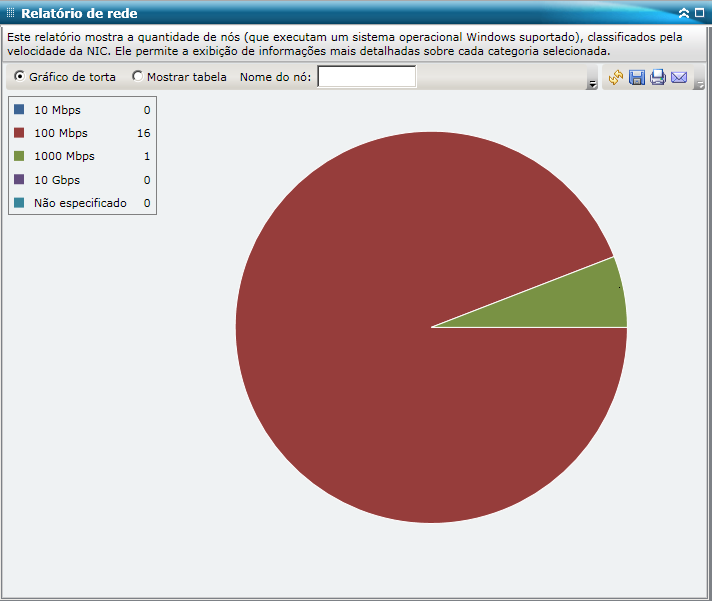
Task: Click the 100 Mbps red legend swatch
Action: 19,133
